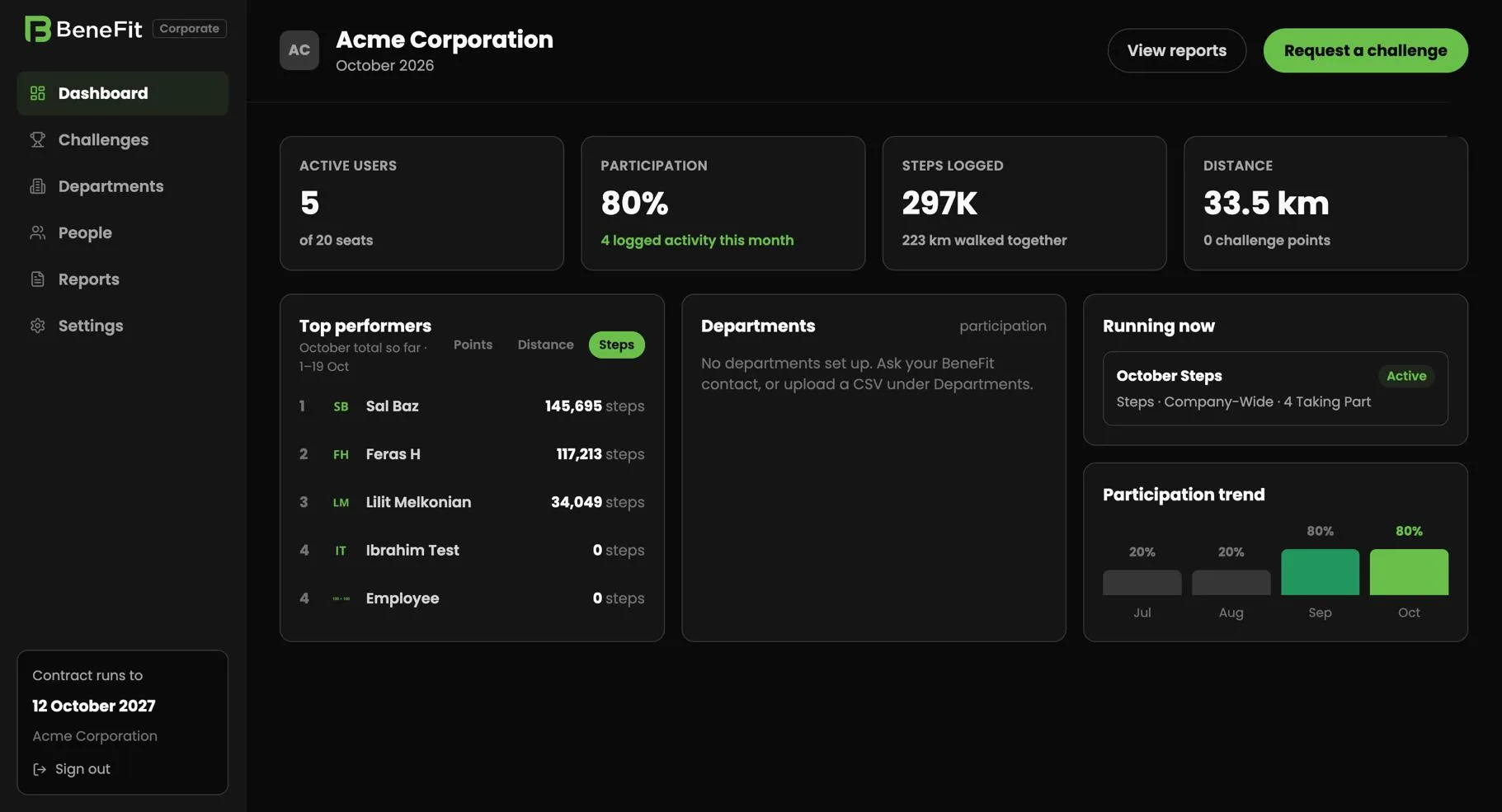Switch Top performers to Distance

point(545,345)
